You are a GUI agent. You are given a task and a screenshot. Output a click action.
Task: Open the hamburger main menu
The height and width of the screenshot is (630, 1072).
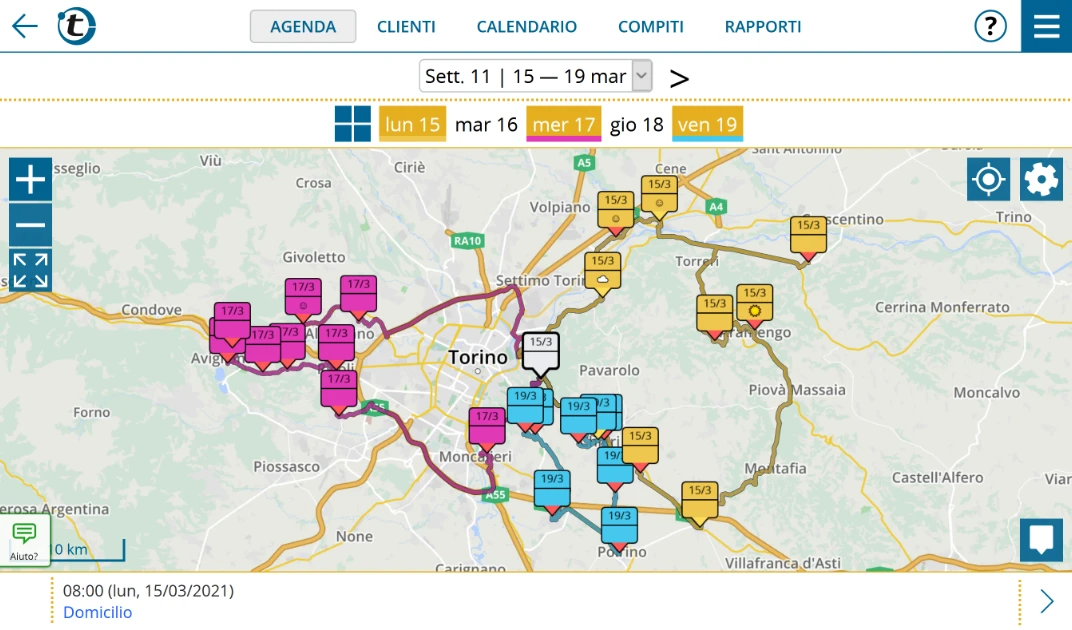tap(1046, 26)
